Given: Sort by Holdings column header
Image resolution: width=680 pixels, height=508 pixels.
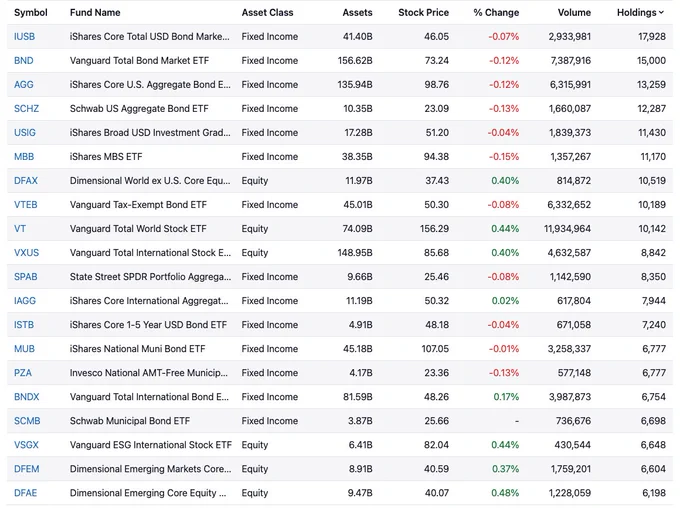Looking at the screenshot, I should [640, 13].
